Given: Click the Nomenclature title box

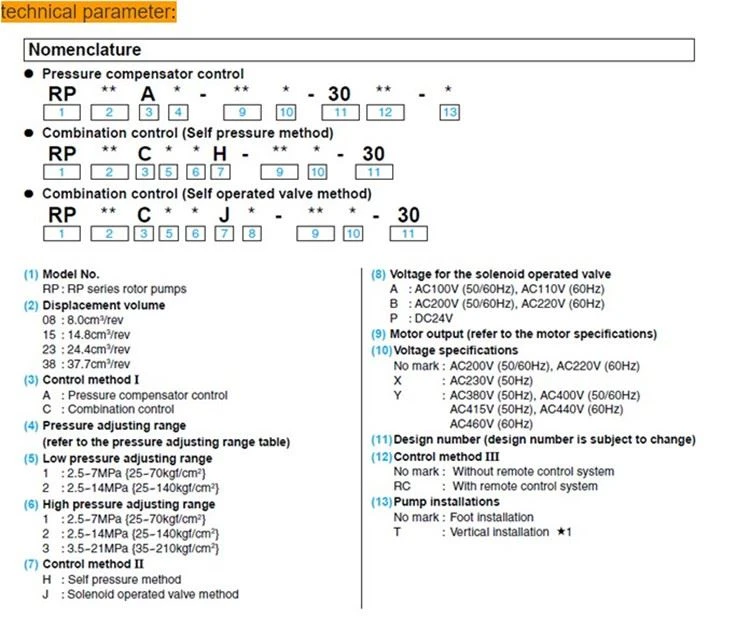Looking at the screenshot, I should pos(359,50).
